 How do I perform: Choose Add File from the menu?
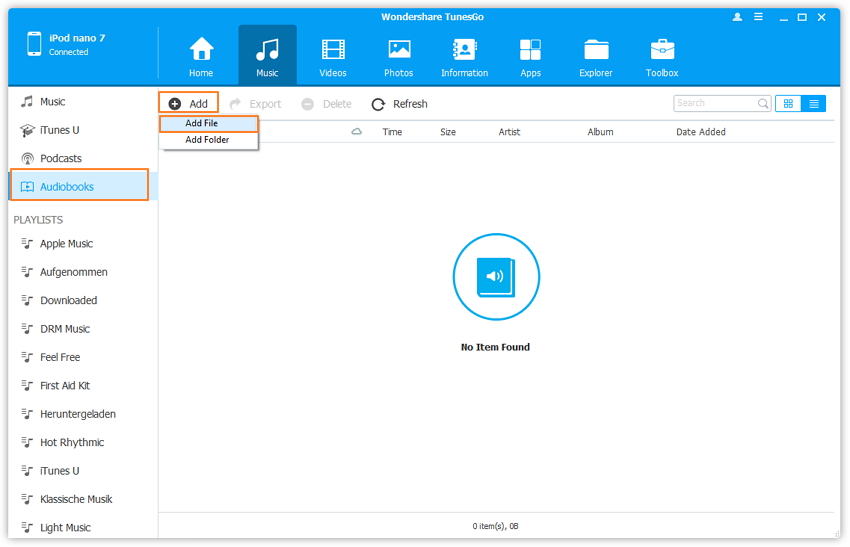pyautogui.click(x=209, y=124)
